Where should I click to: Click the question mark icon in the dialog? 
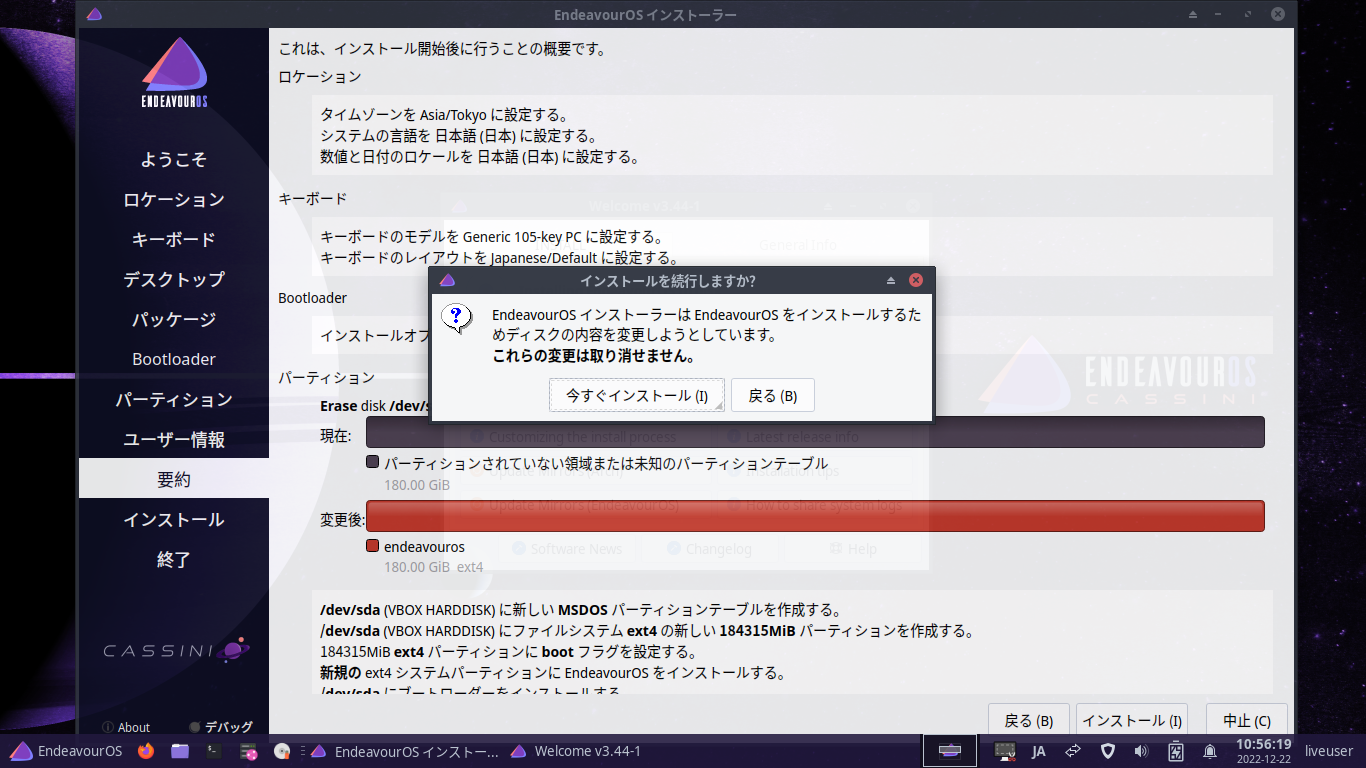[457, 318]
